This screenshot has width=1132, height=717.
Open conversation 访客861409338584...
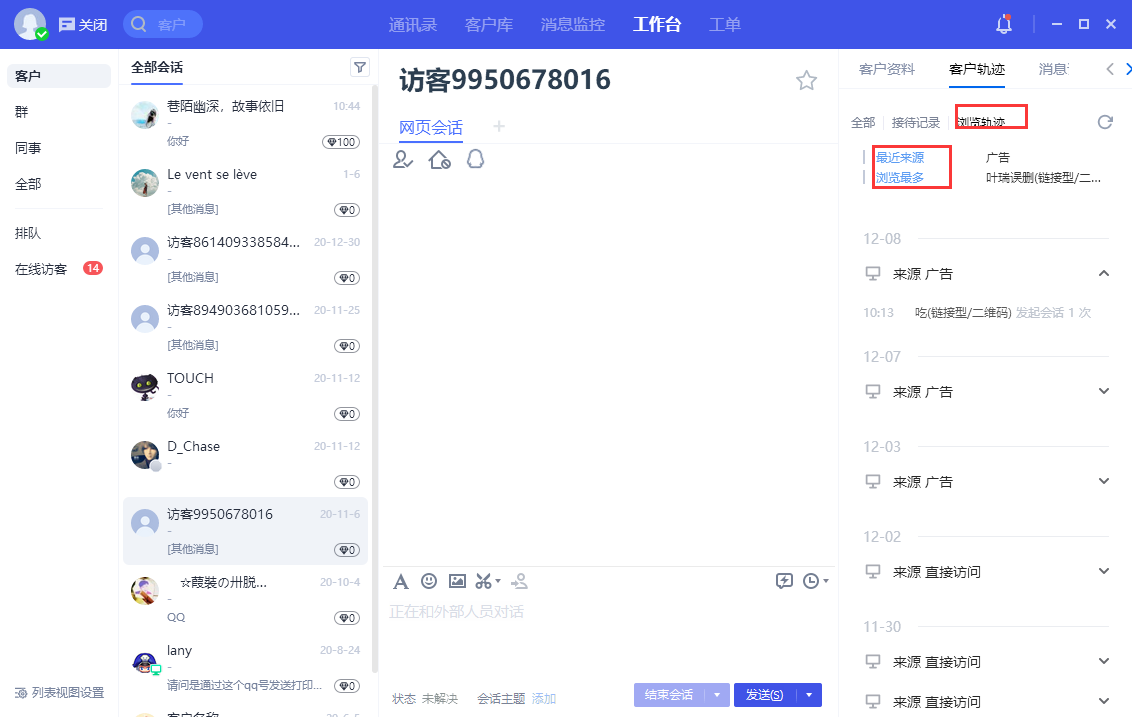click(245, 258)
